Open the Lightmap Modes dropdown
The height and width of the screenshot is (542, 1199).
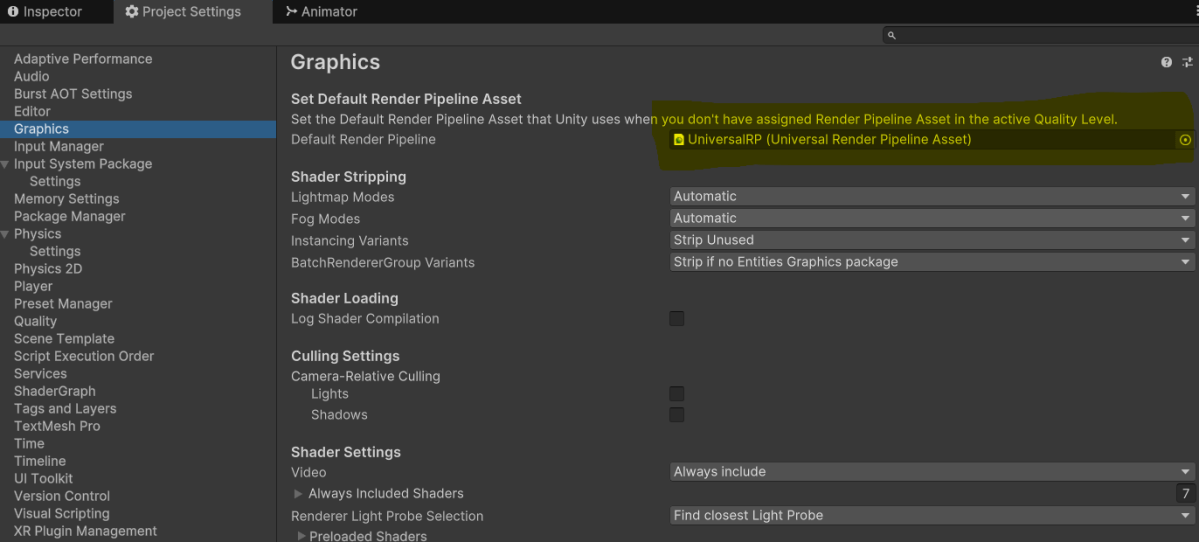tap(932, 196)
